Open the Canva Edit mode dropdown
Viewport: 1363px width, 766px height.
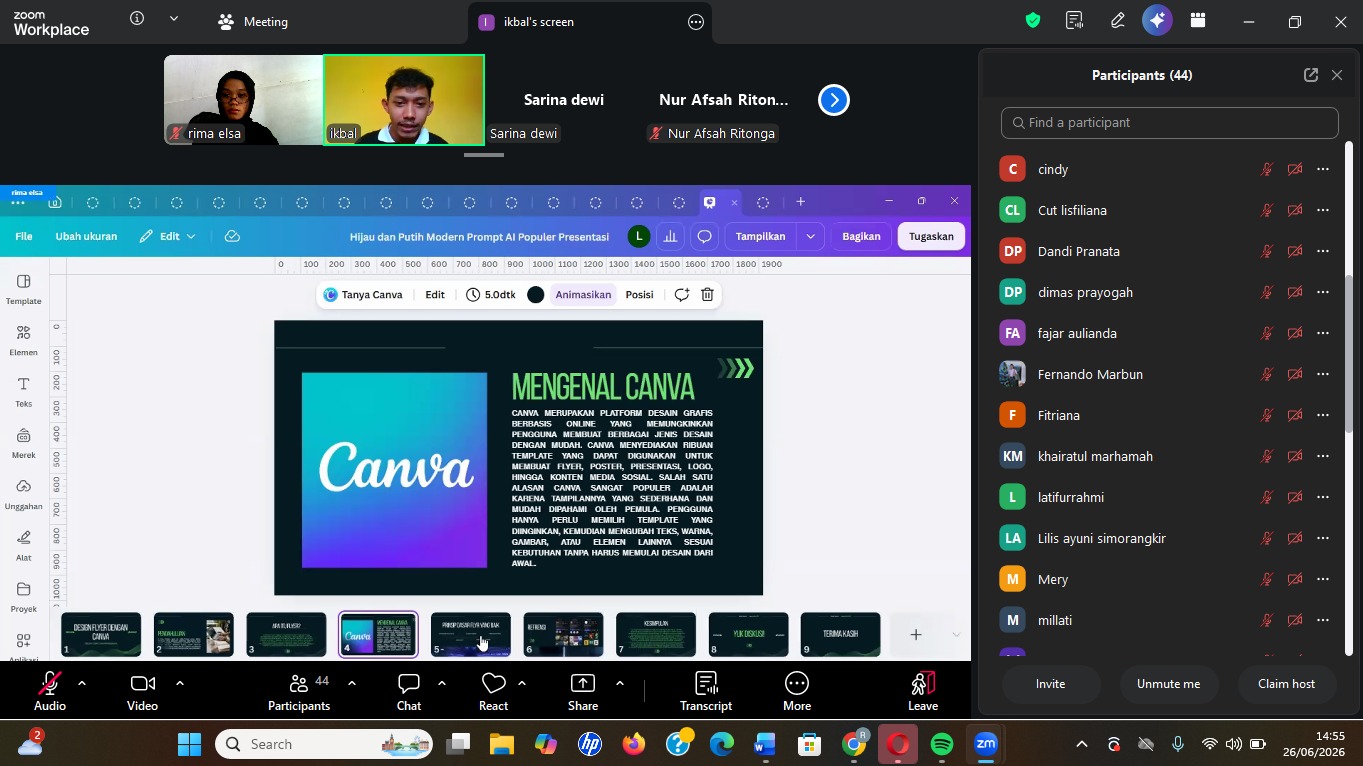click(168, 237)
